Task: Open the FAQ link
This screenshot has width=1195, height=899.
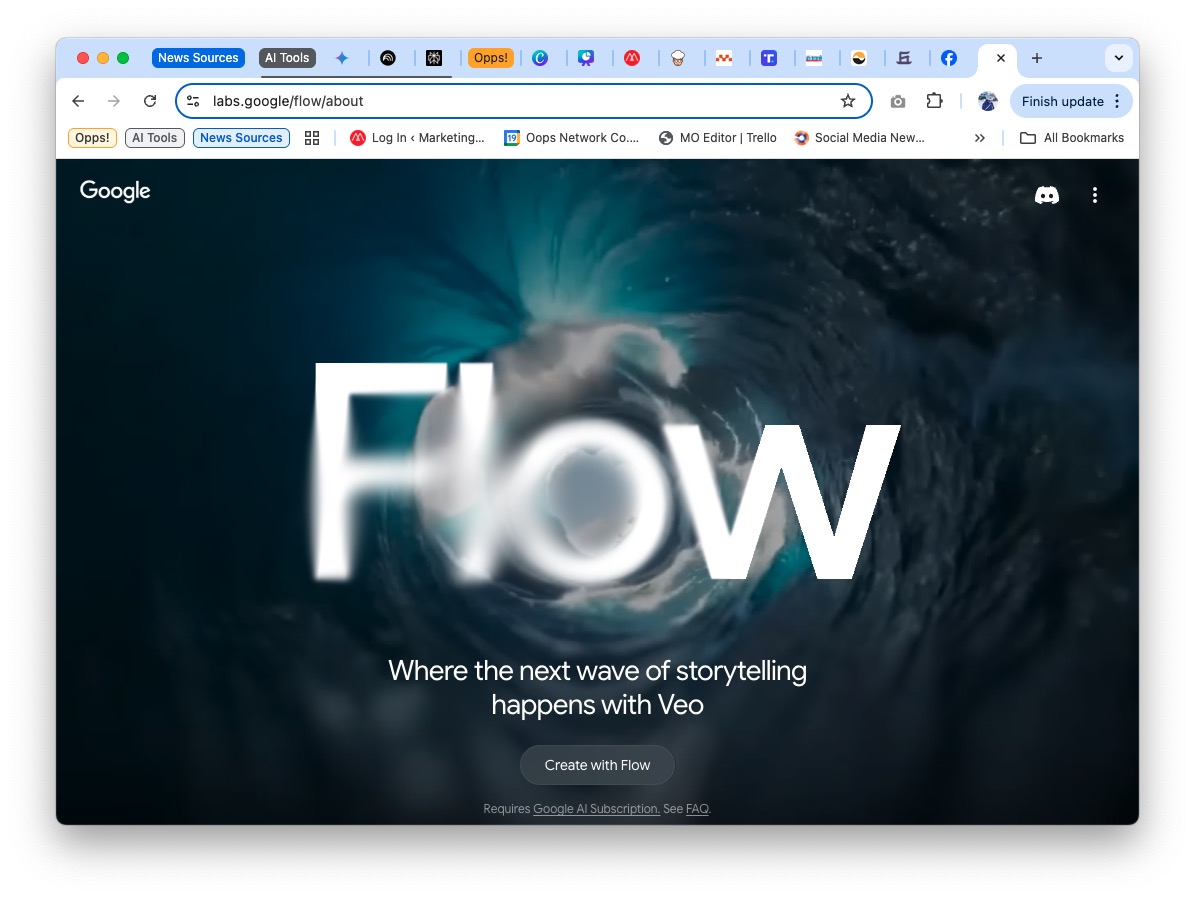Action: coord(697,809)
